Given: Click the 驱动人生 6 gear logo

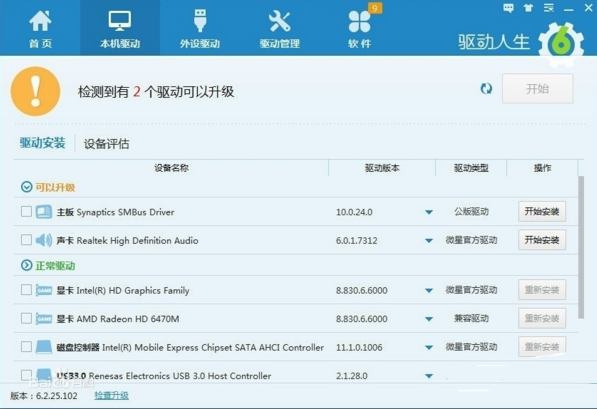Looking at the screenshot, I should click(x=561, y=44).
